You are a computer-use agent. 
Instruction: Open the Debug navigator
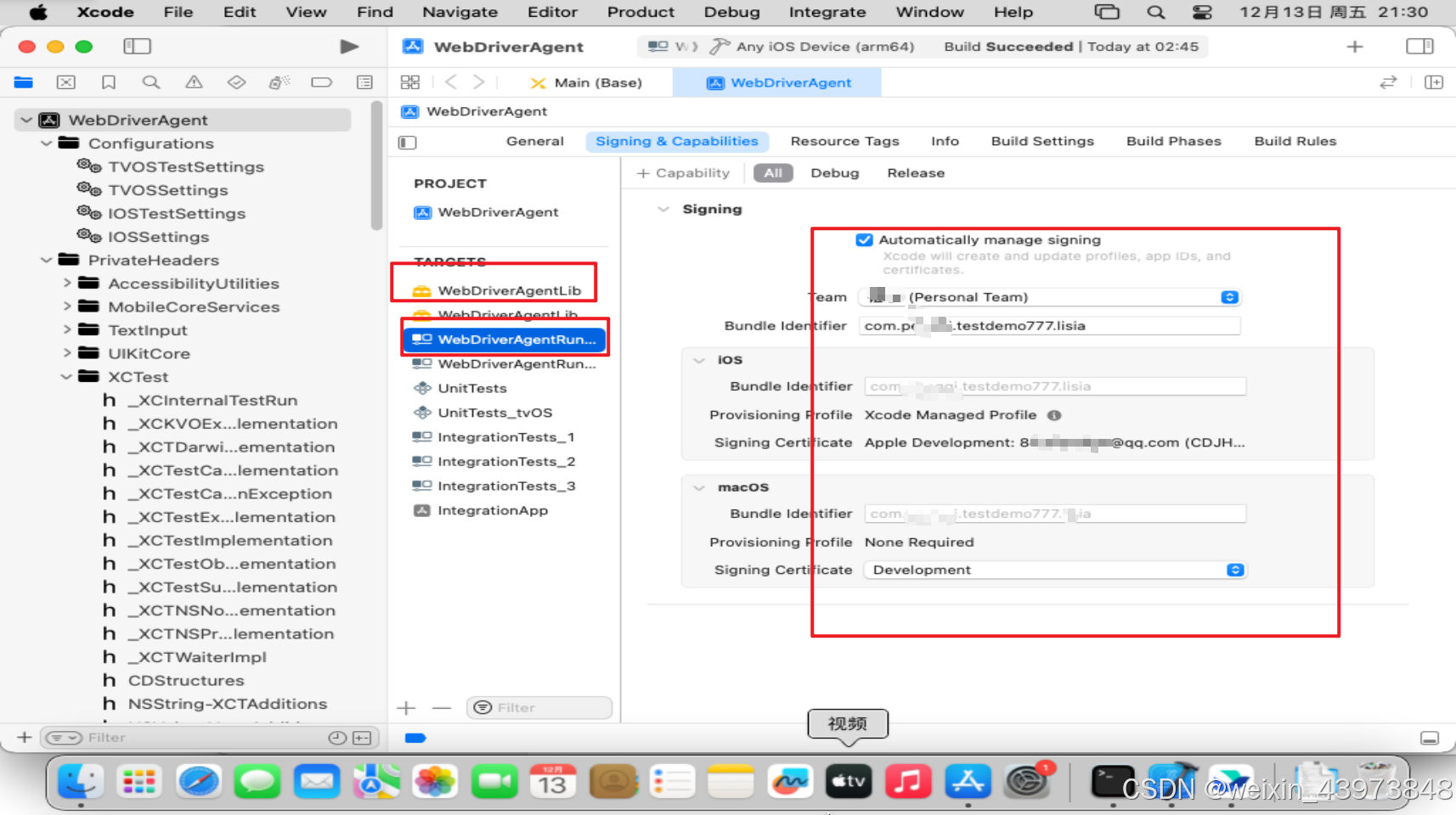tap(279, 82)
